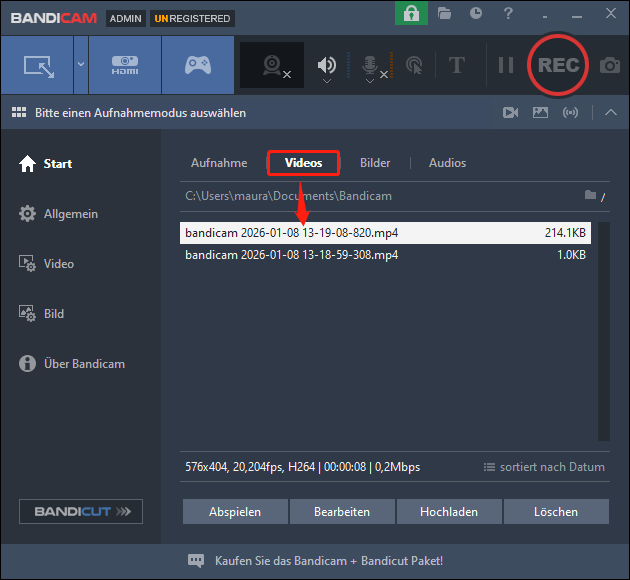Image resolution: width=630 pixels, height=580 pixels.
Task: Change sorting via sortiert nach Datum
Action: click(544, 467)
